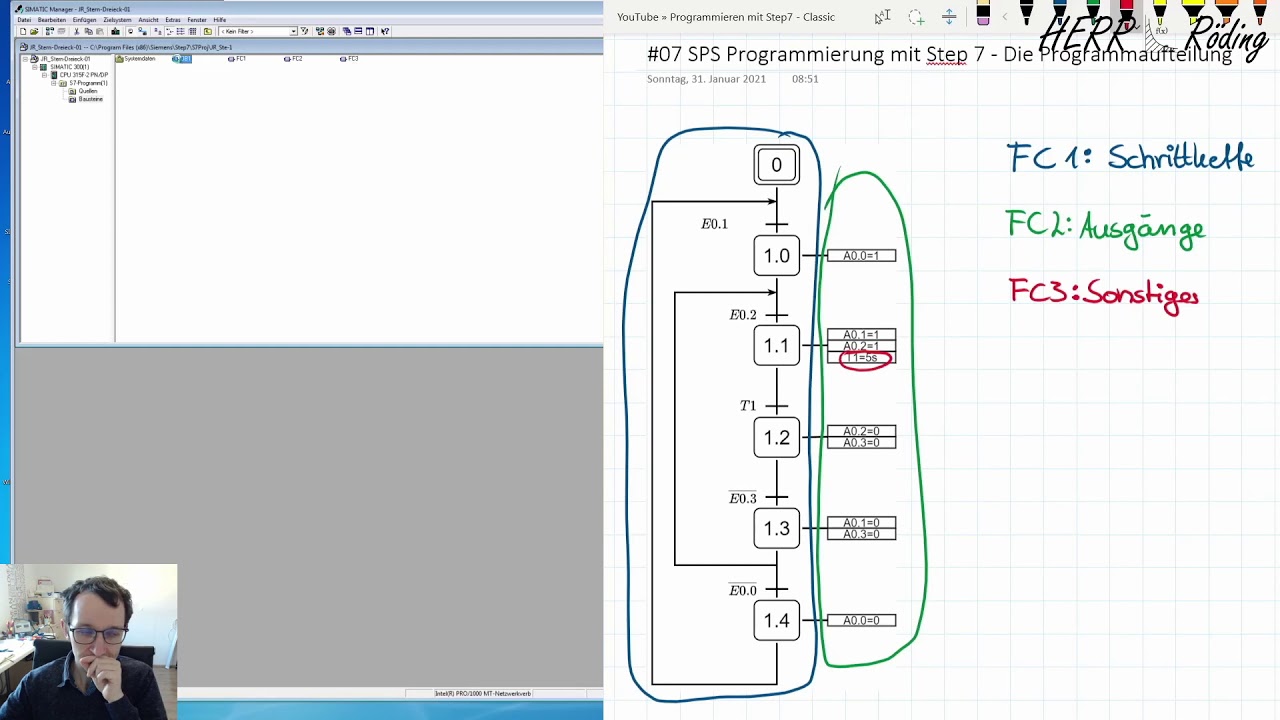
Task: Click the New project icon in SIMATIC toolbar
Action: [23, 31]
